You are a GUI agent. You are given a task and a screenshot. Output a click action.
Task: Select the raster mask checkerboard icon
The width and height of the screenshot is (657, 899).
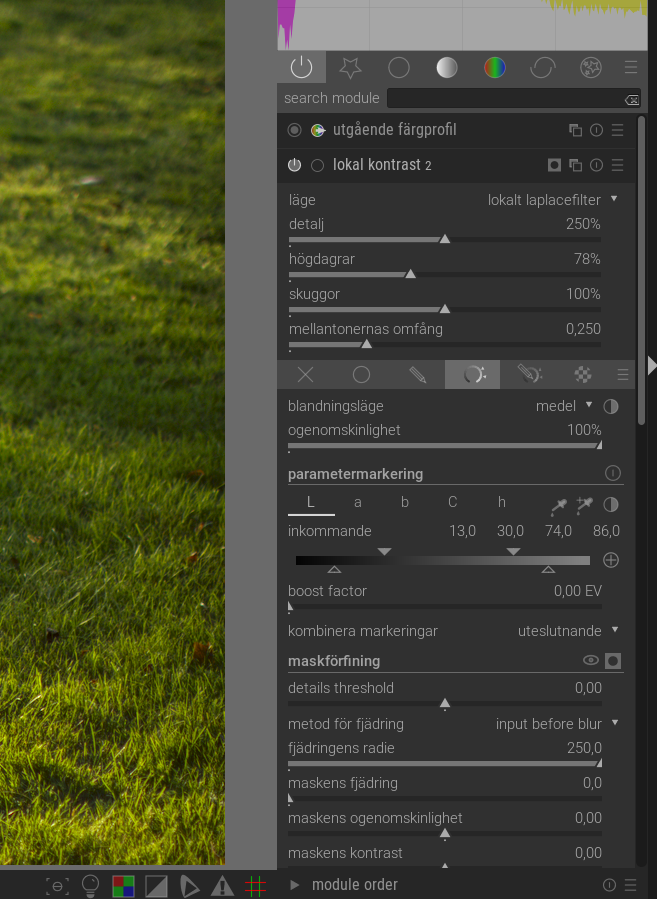(x=583, y=375)
